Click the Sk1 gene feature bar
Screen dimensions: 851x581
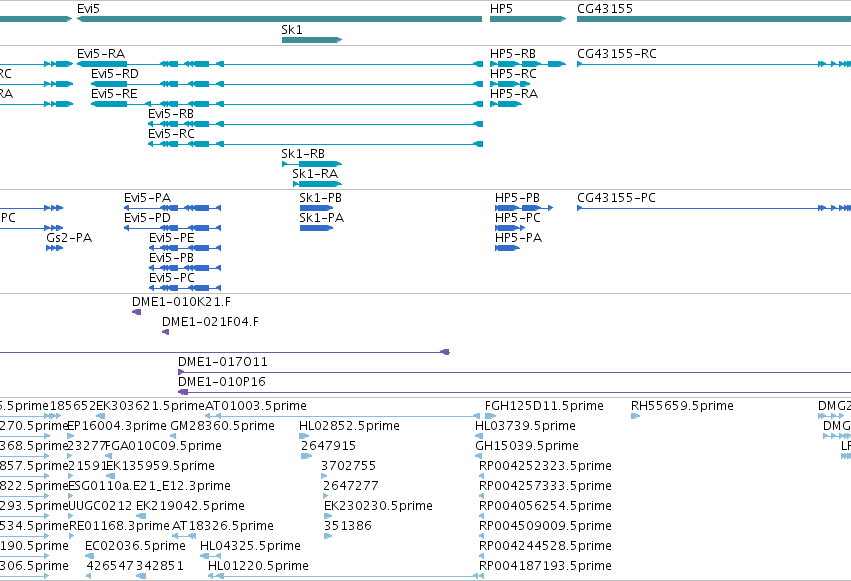(x=312, y=40)
